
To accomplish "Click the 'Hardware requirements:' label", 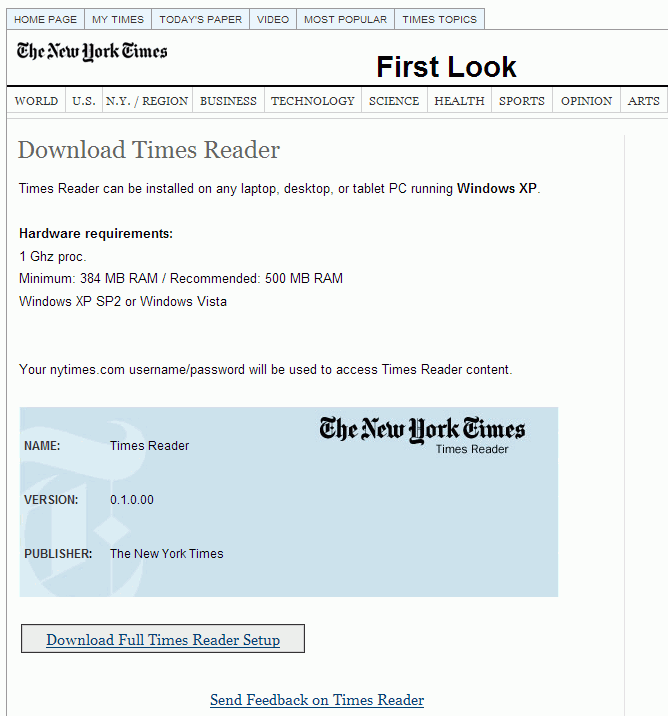I will (x=96, y=233).
